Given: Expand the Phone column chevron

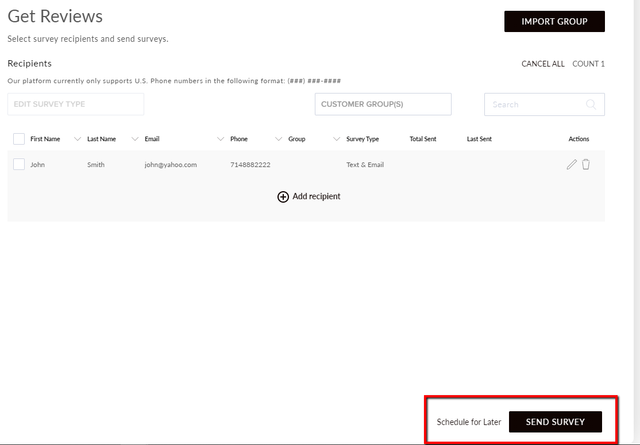Looking at the screenshot, I should point(278,139).
